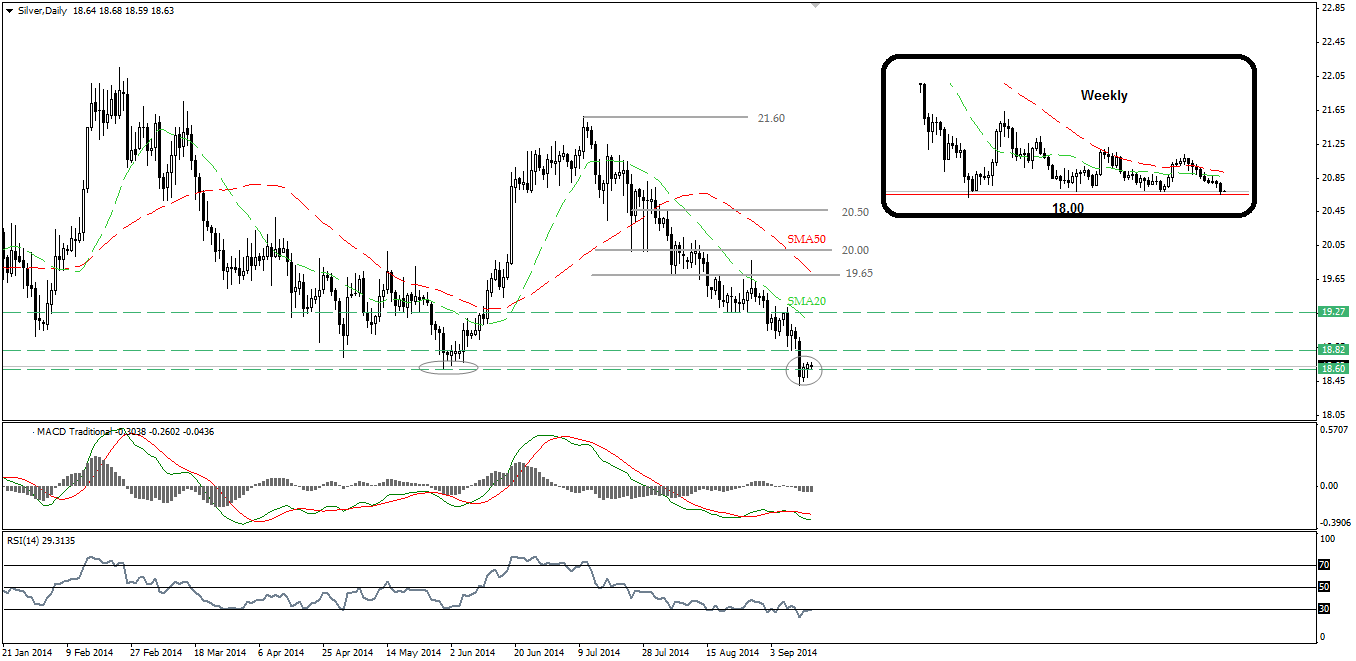Viewport: 1356px width, 661px height.
Task: Click the gray 19.65 level label on chart
Action: 860,273
